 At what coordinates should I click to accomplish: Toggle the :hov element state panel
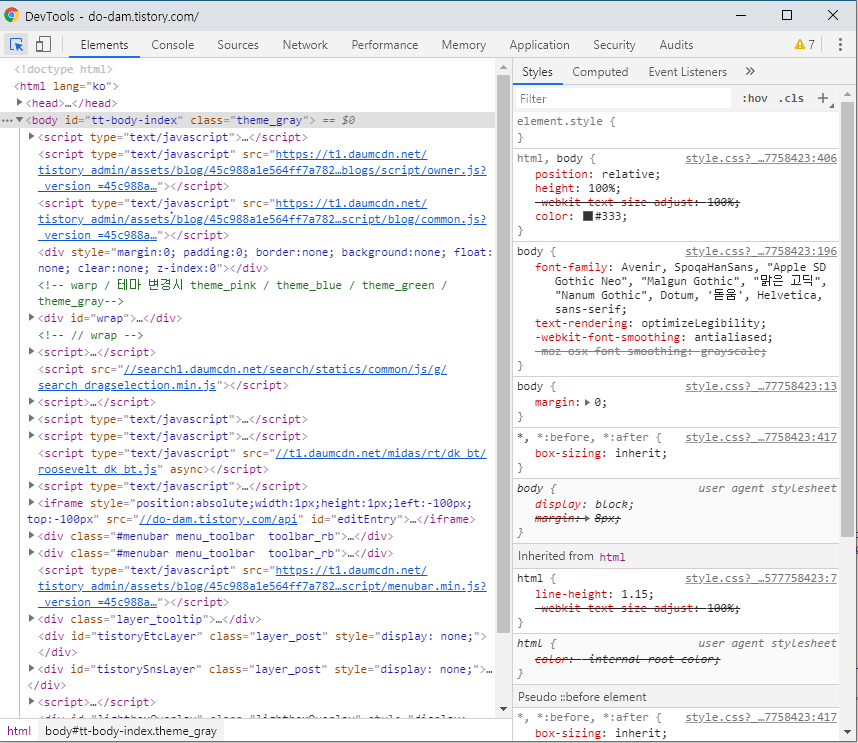(755, 98)
